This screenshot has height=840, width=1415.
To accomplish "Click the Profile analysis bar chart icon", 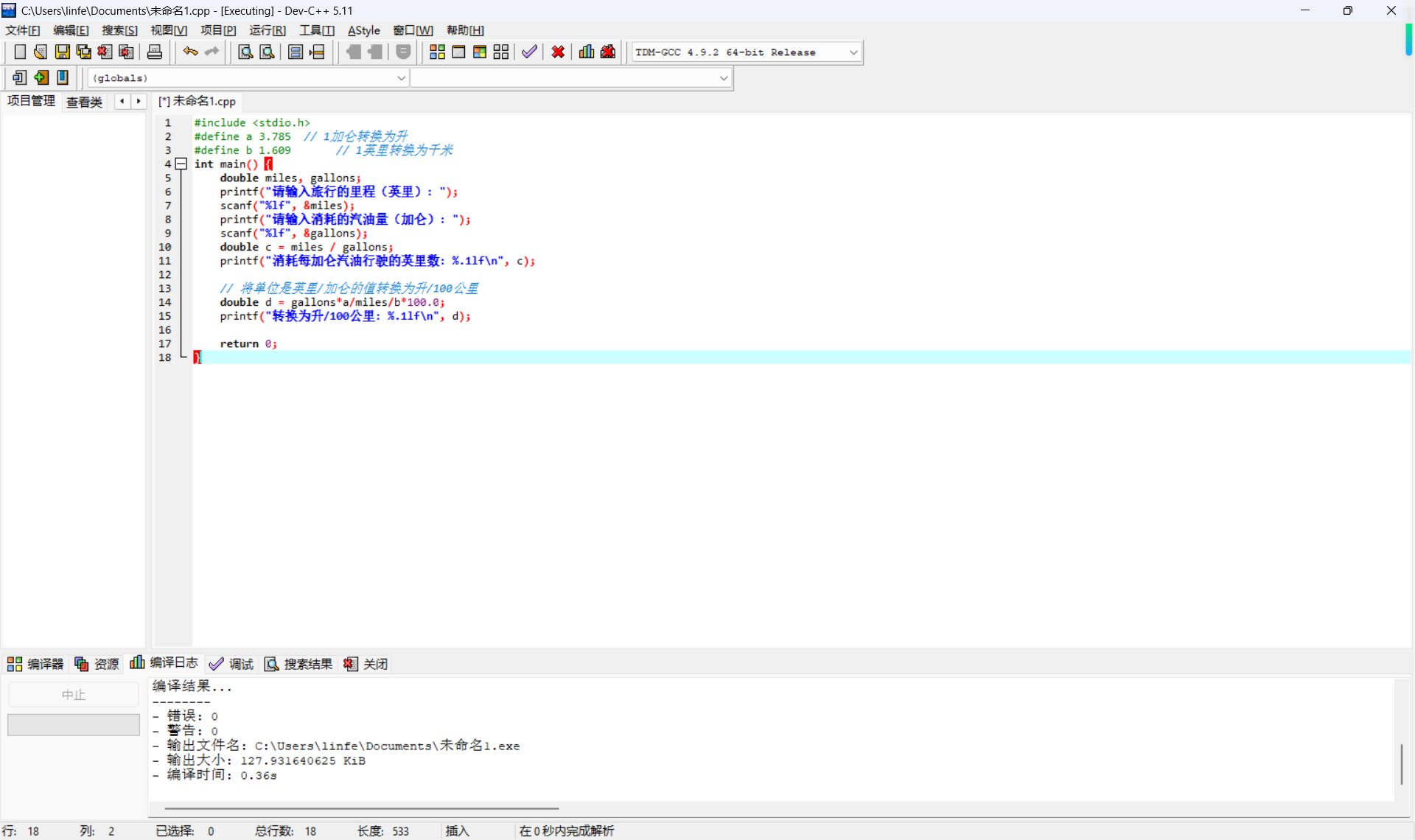I will [x=587, y=52].
